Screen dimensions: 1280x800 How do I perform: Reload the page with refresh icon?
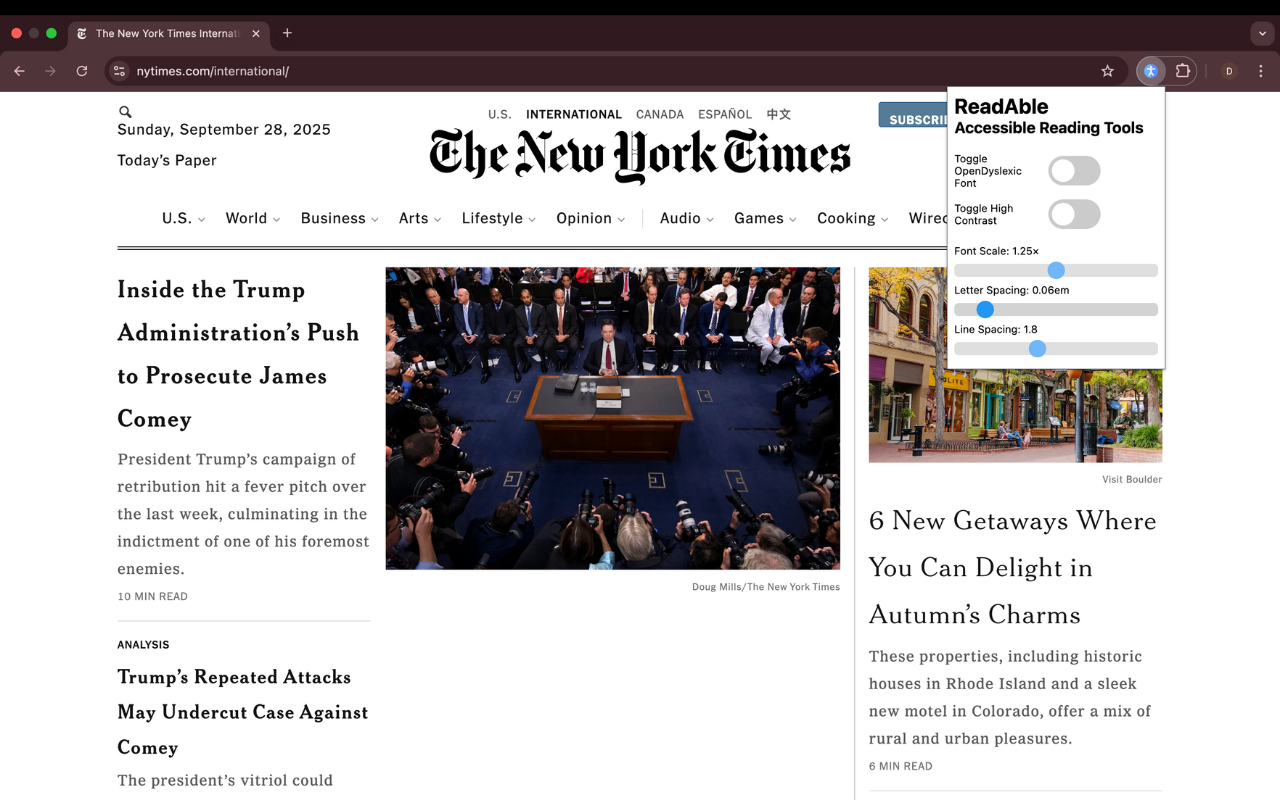(82, 71)
